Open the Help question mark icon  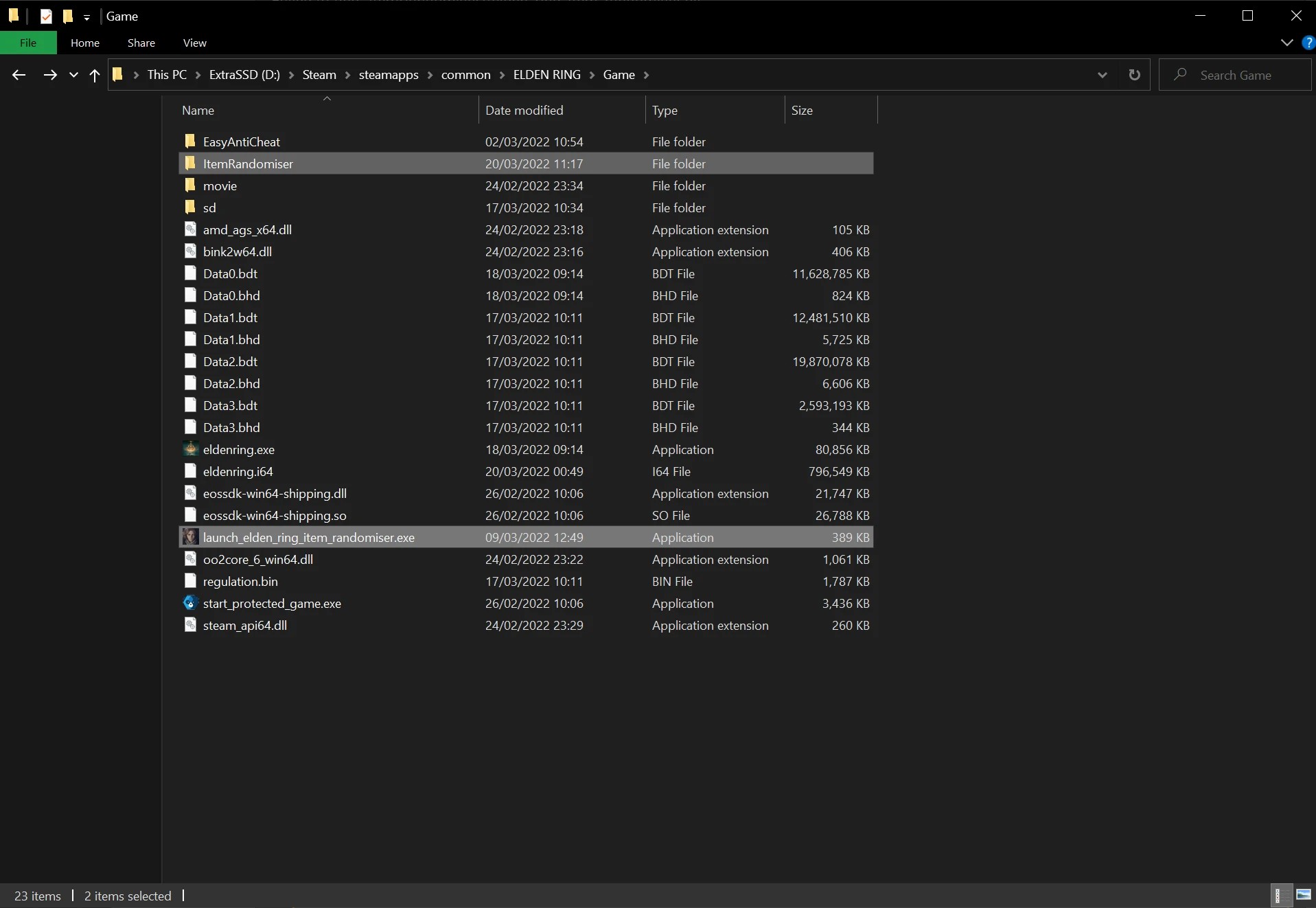click(x=1308, y=43)
